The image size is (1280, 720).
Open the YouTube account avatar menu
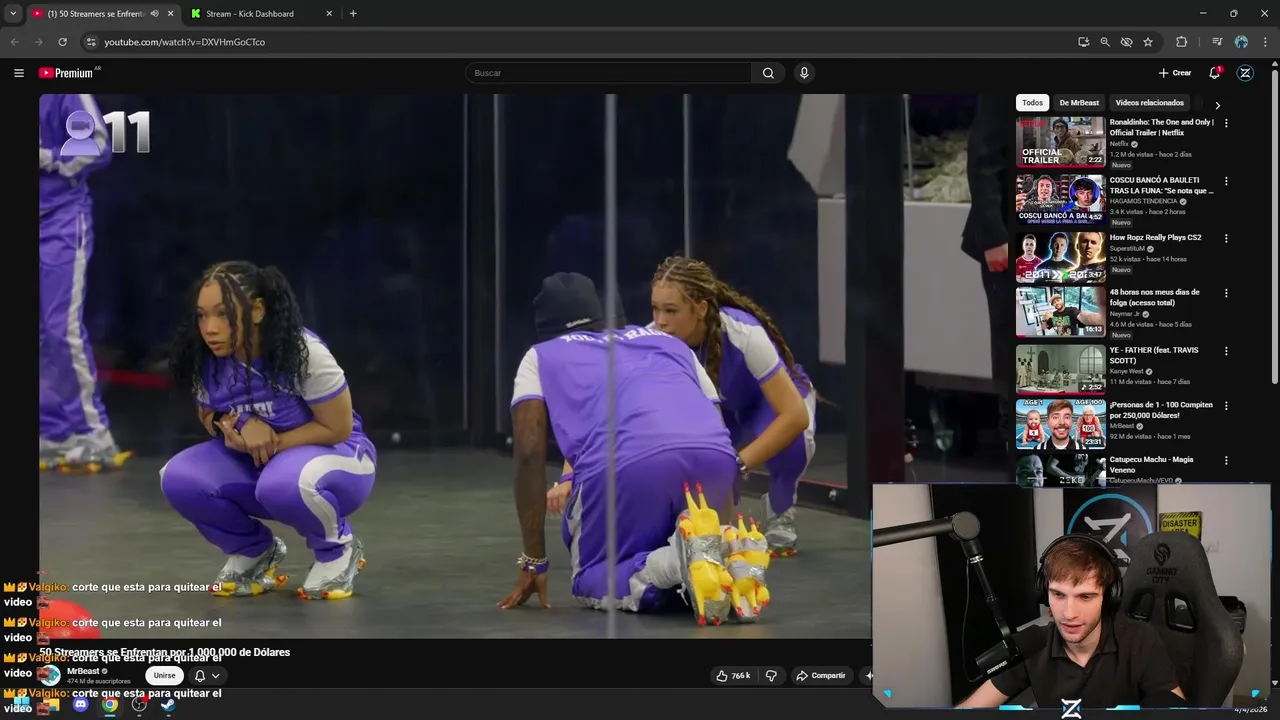[1245, 73]
